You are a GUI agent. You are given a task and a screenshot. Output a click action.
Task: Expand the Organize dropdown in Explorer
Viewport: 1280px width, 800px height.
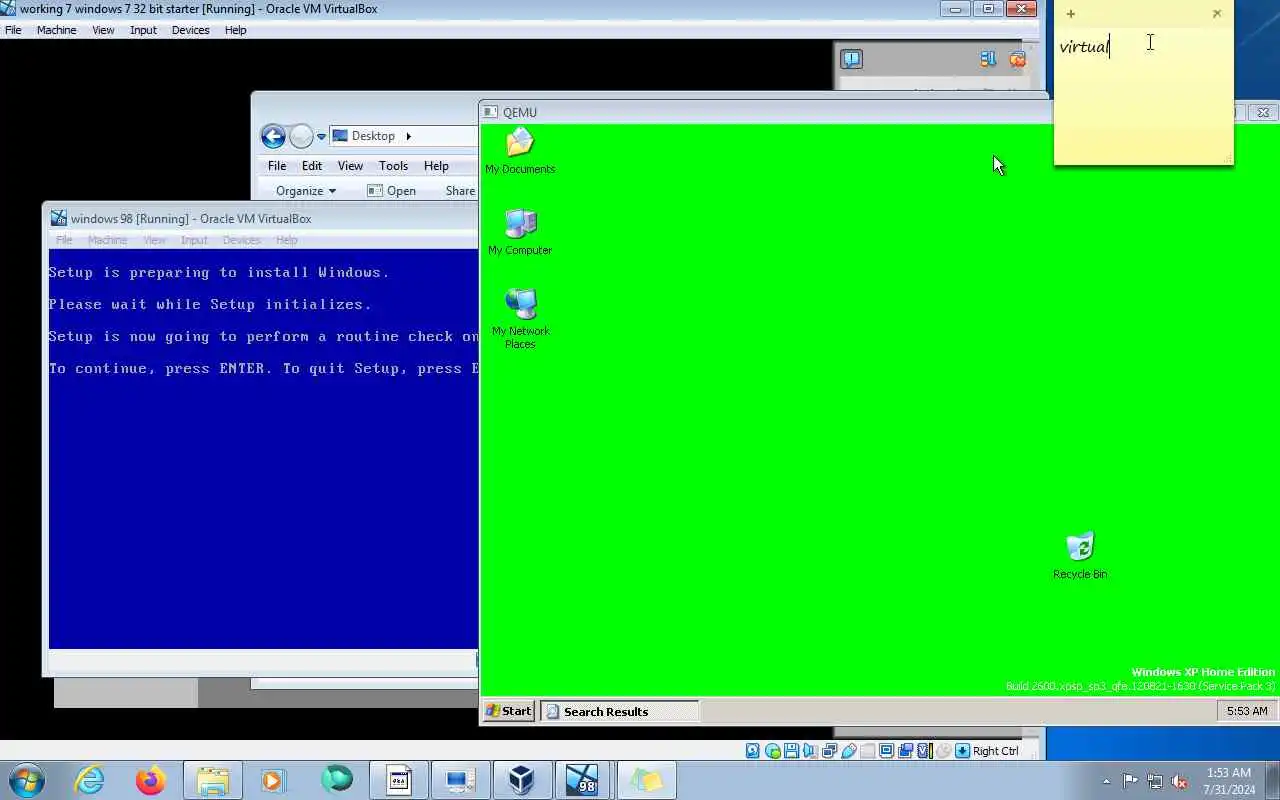[x=306, y=191]
